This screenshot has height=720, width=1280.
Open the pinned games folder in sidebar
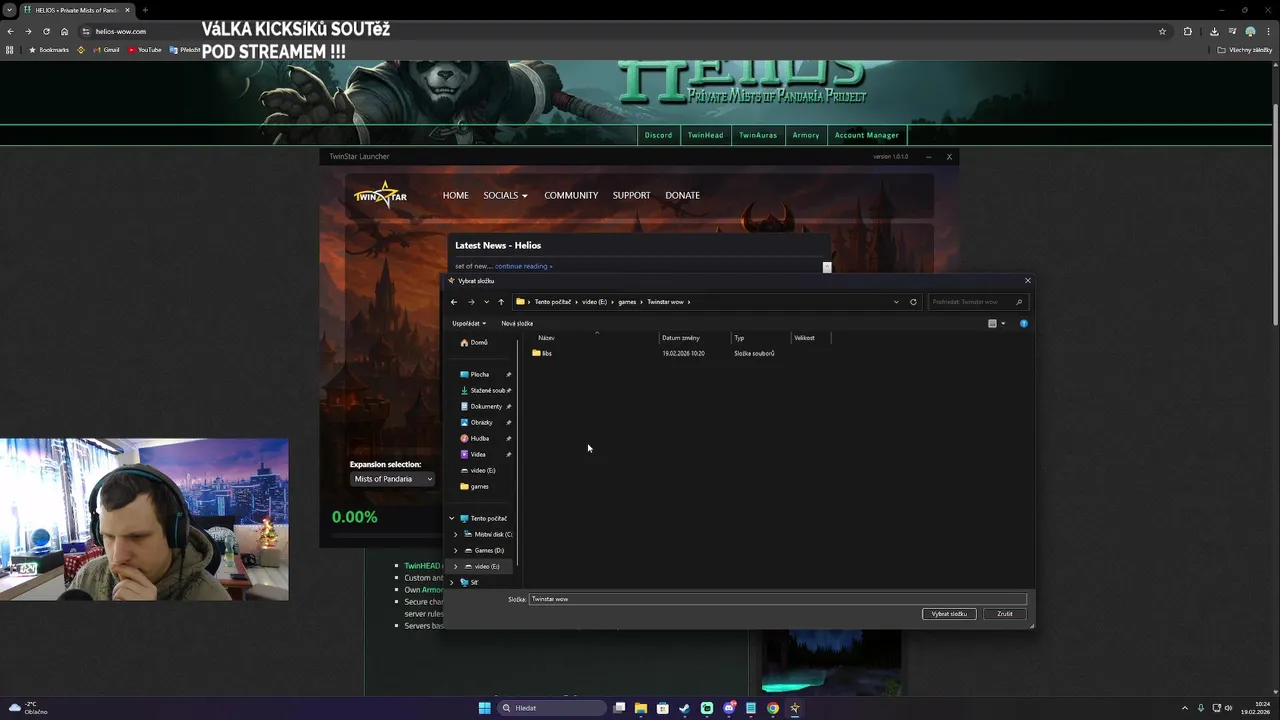click(474, 486)
